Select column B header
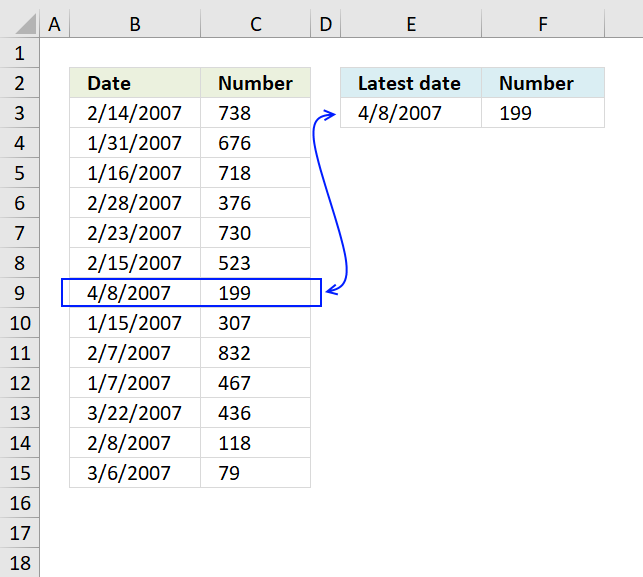Viewport: 643px width, 577px height. coord(135,24)
